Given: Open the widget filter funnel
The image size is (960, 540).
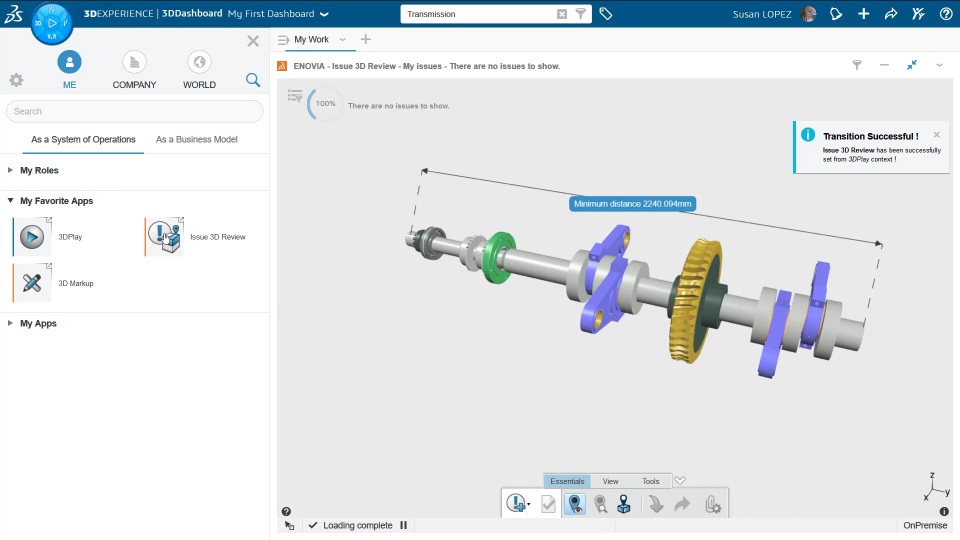Looking at the screenshot, I should point(857,65).
